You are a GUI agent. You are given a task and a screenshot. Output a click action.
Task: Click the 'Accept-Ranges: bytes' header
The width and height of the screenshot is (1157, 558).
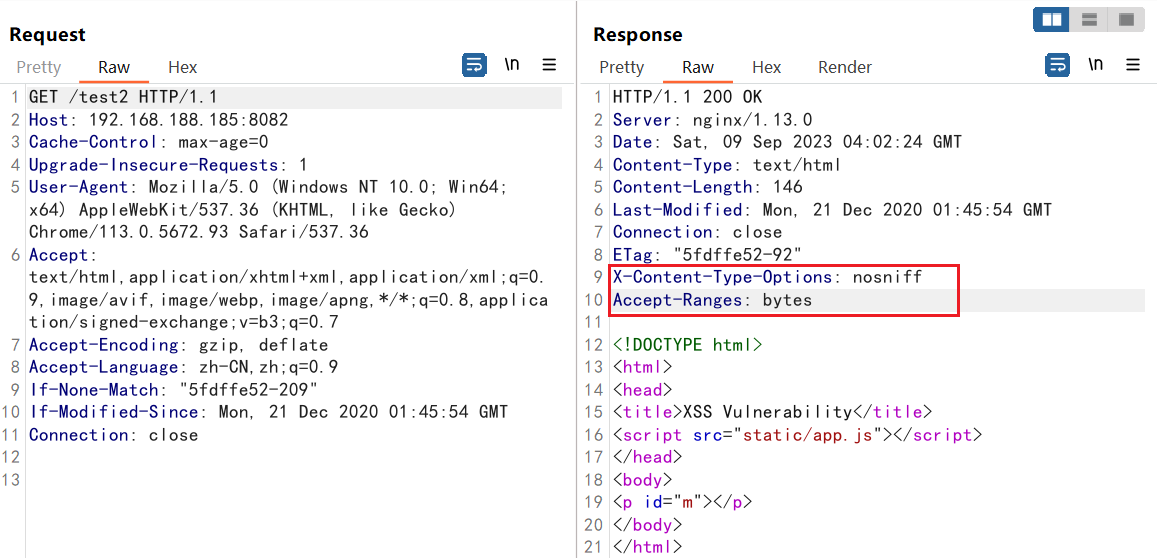[712, 300]
